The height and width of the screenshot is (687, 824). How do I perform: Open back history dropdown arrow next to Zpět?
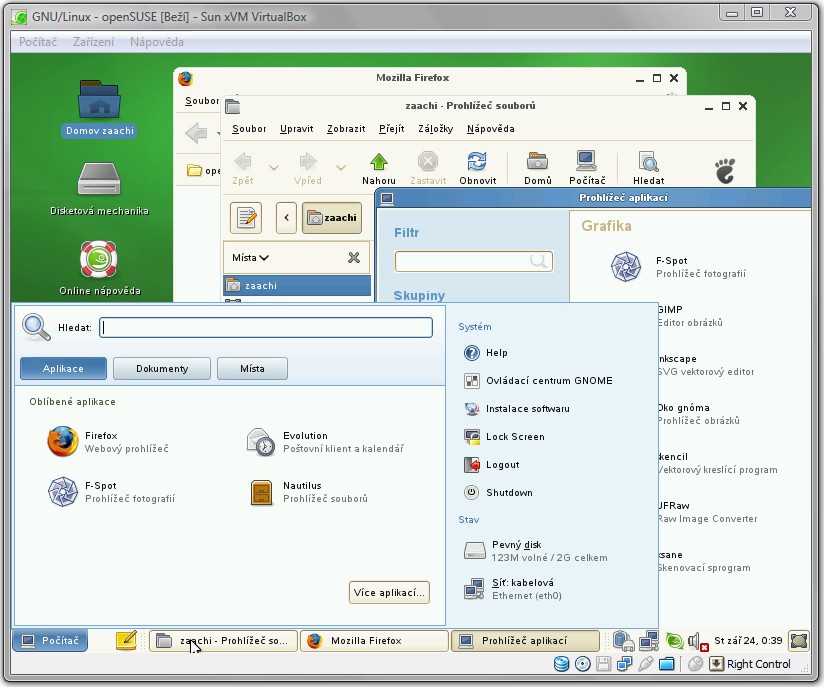click(x=274, y=168)
